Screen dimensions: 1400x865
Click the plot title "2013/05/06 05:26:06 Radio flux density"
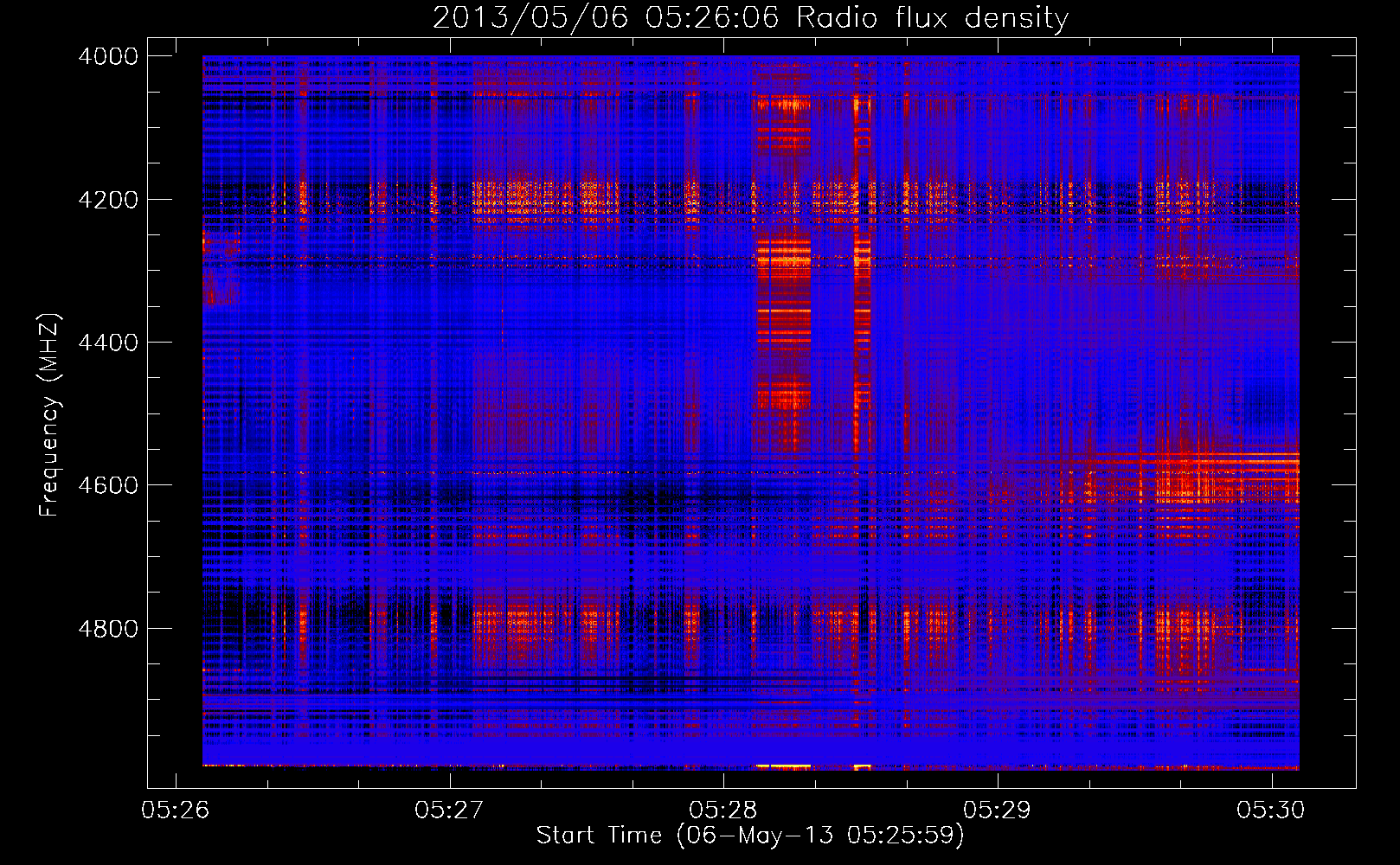point(750,17)
